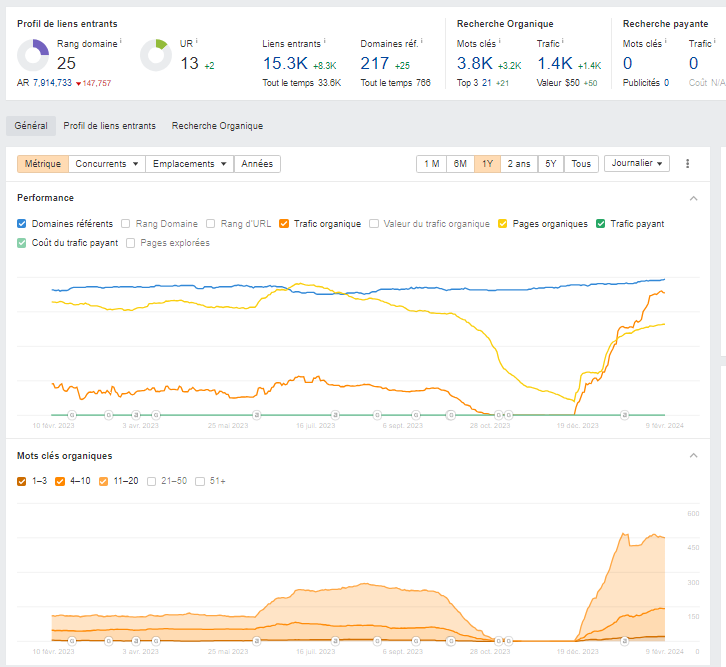Set time range to 6M
The height and width of the screenshot is (667, 726).
(460, 164)
